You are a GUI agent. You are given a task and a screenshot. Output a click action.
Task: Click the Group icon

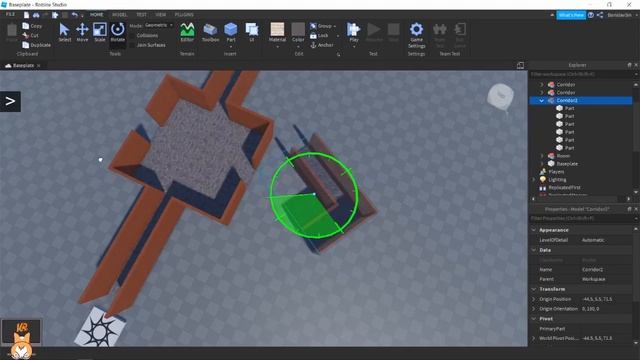pyautogui.click(x=313, y=26)
